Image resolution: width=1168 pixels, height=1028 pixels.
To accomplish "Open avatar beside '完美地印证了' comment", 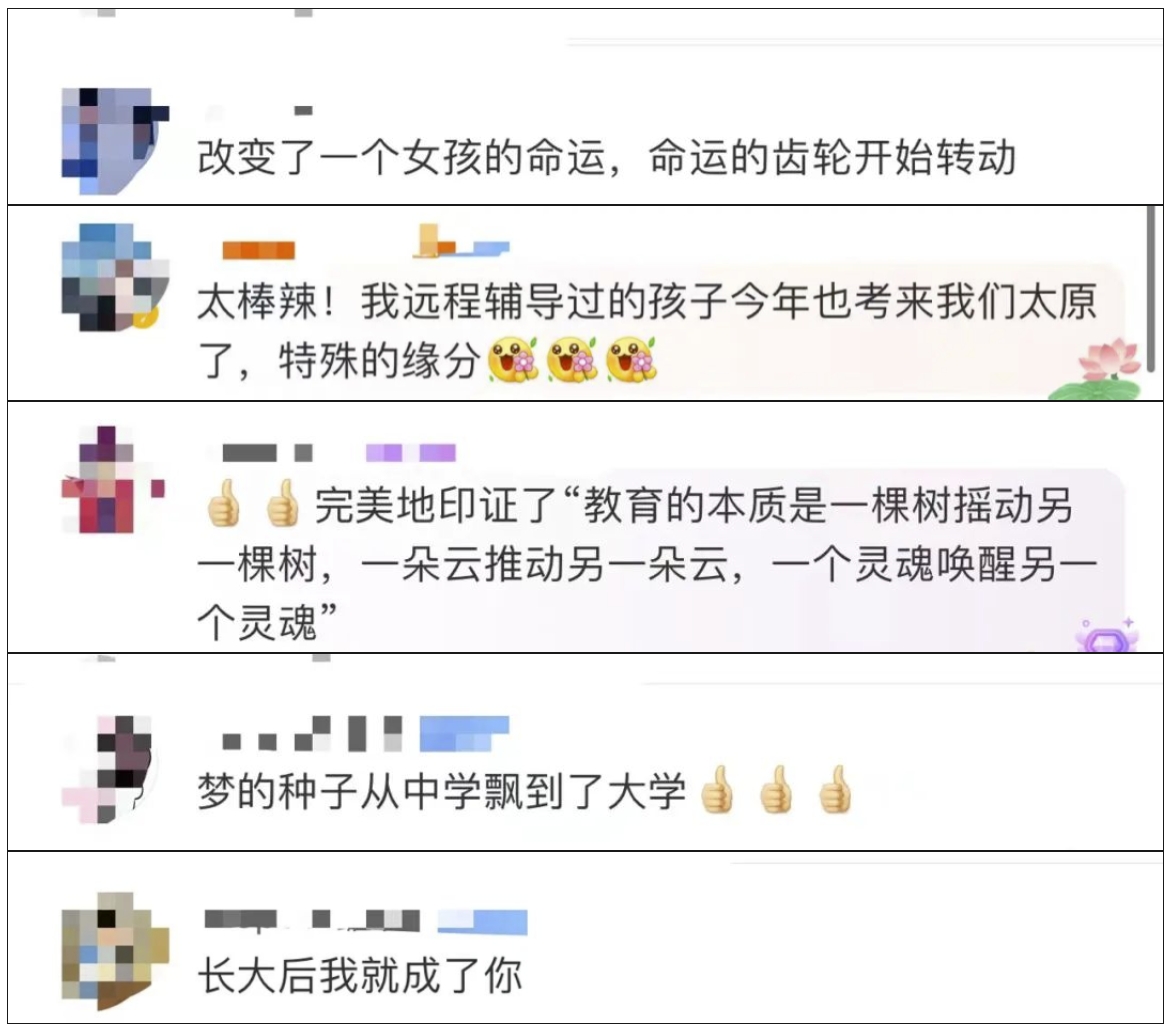I will pyautogui.click(x=113, y=480).
